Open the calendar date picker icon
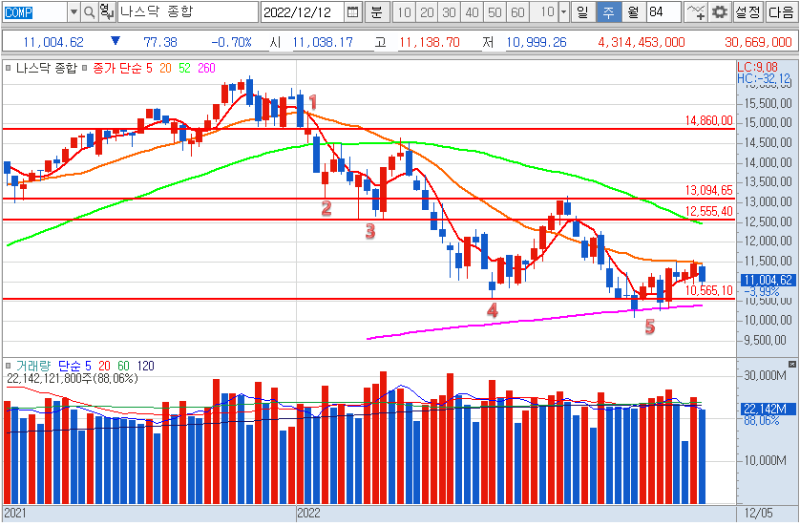 click(353, 12)
